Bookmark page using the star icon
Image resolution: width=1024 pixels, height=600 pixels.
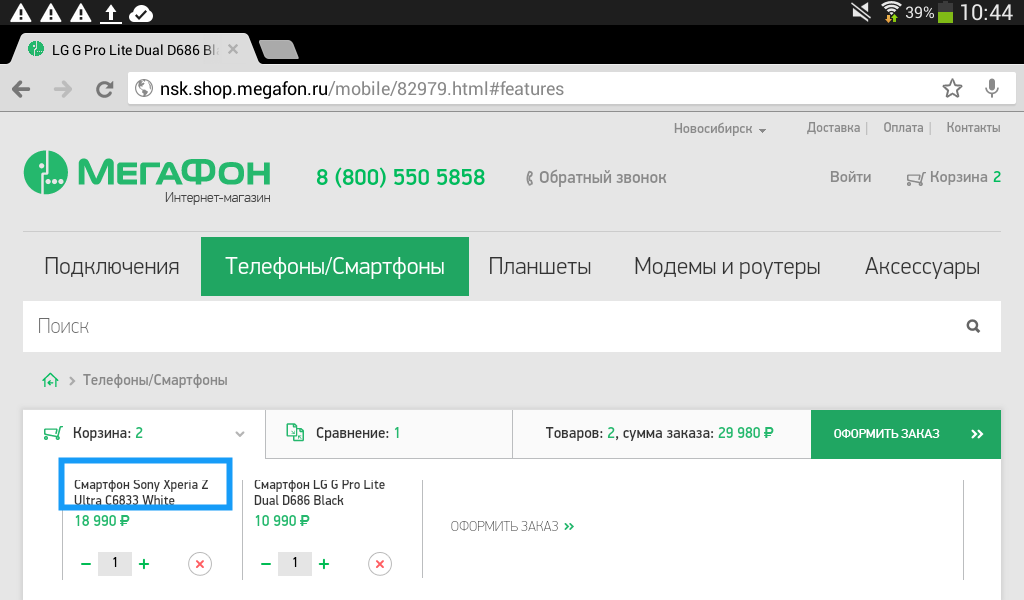coord(952,89)
